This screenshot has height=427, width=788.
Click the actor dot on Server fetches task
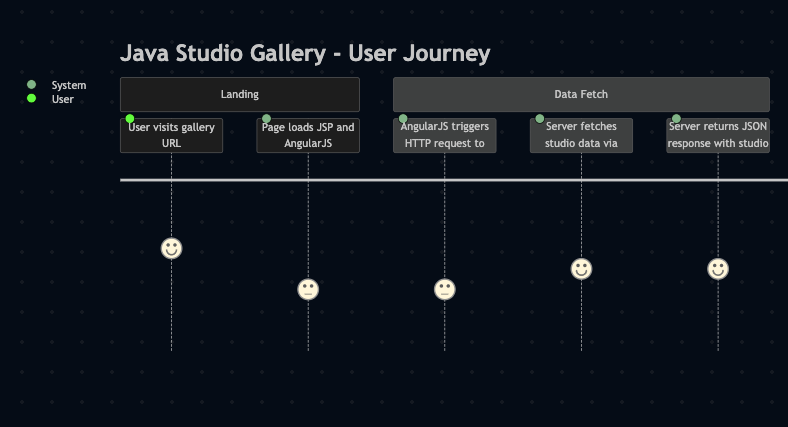point(540,119)
